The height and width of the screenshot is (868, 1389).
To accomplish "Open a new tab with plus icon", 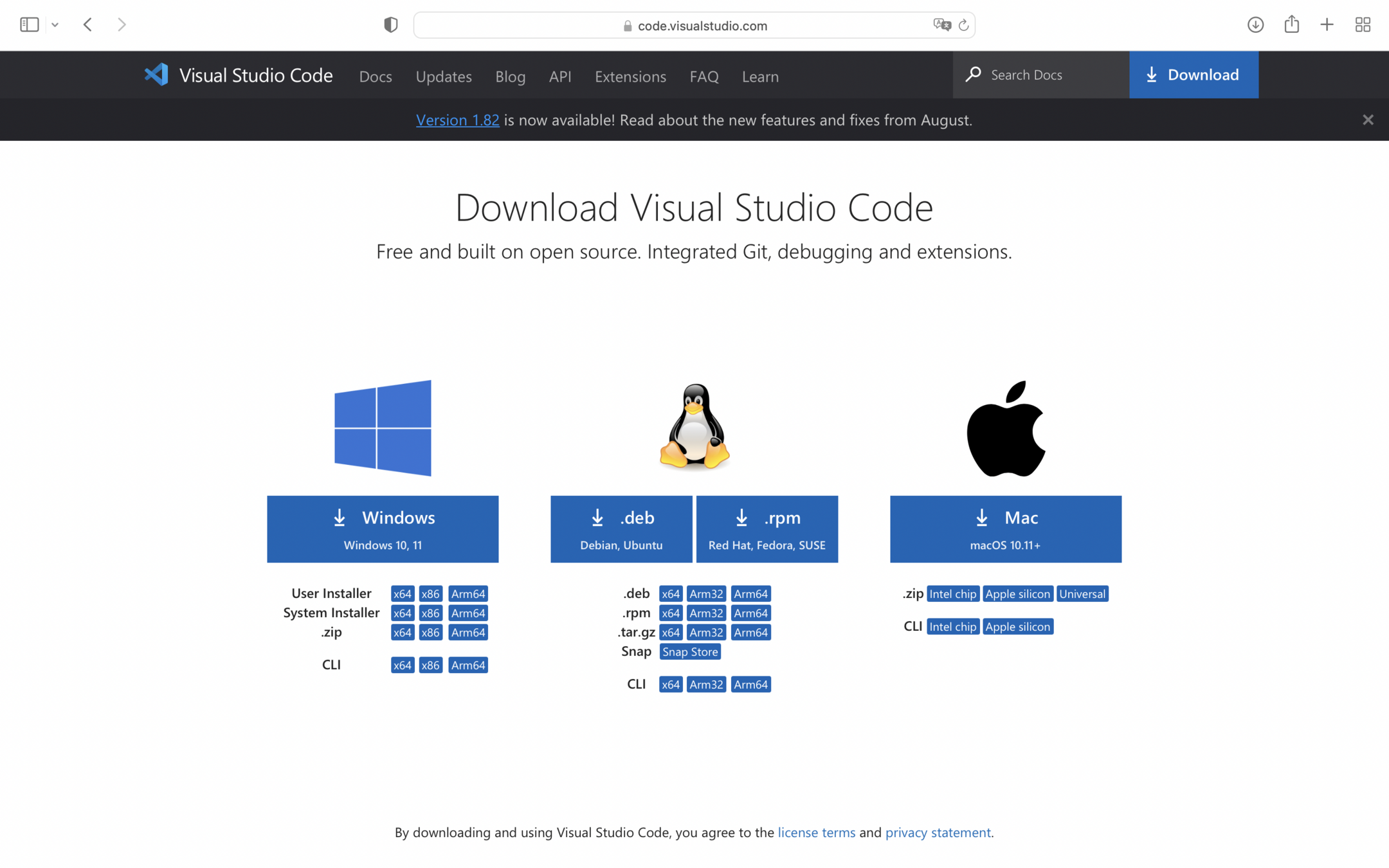I will pos(1327,24).
